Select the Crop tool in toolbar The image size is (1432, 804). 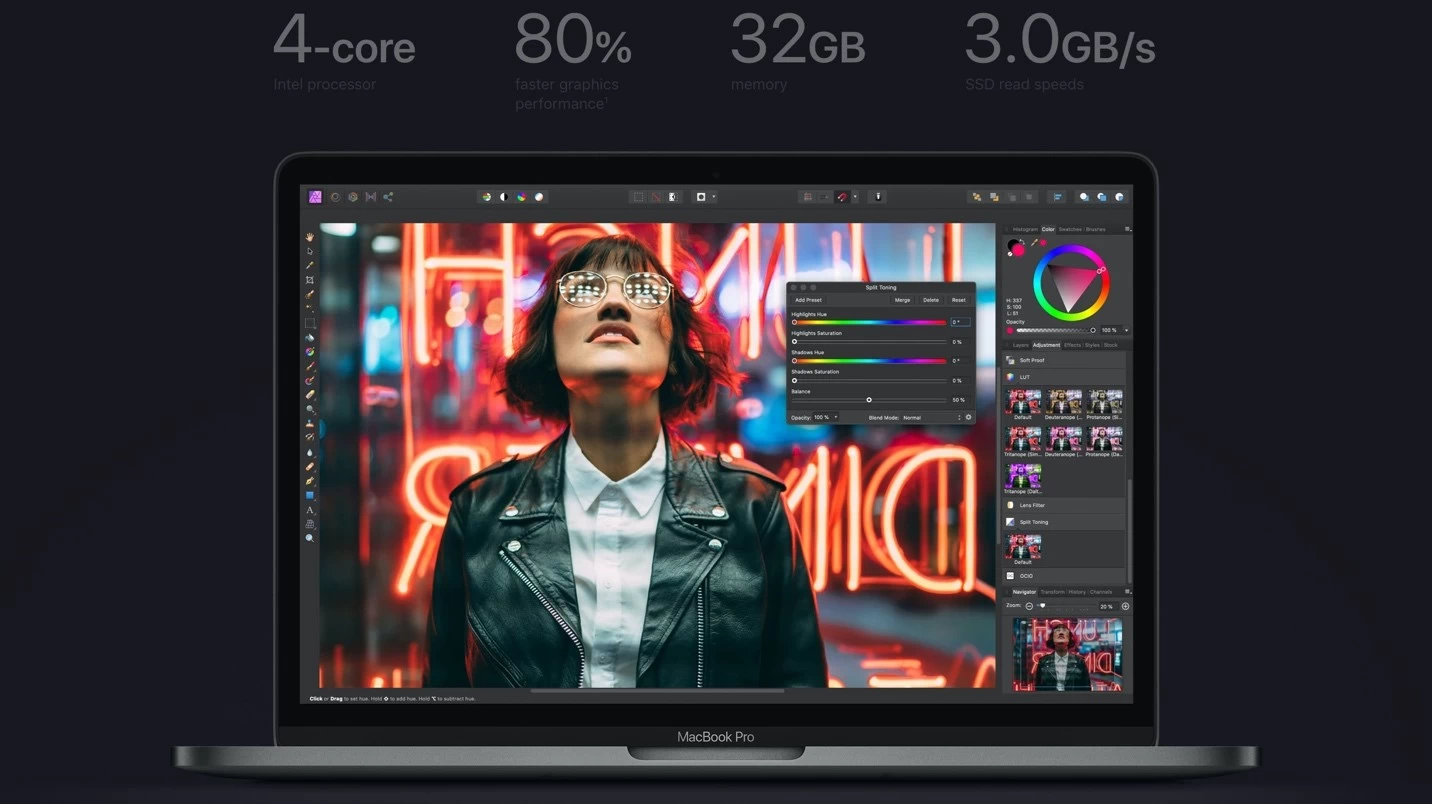[310, 280]
